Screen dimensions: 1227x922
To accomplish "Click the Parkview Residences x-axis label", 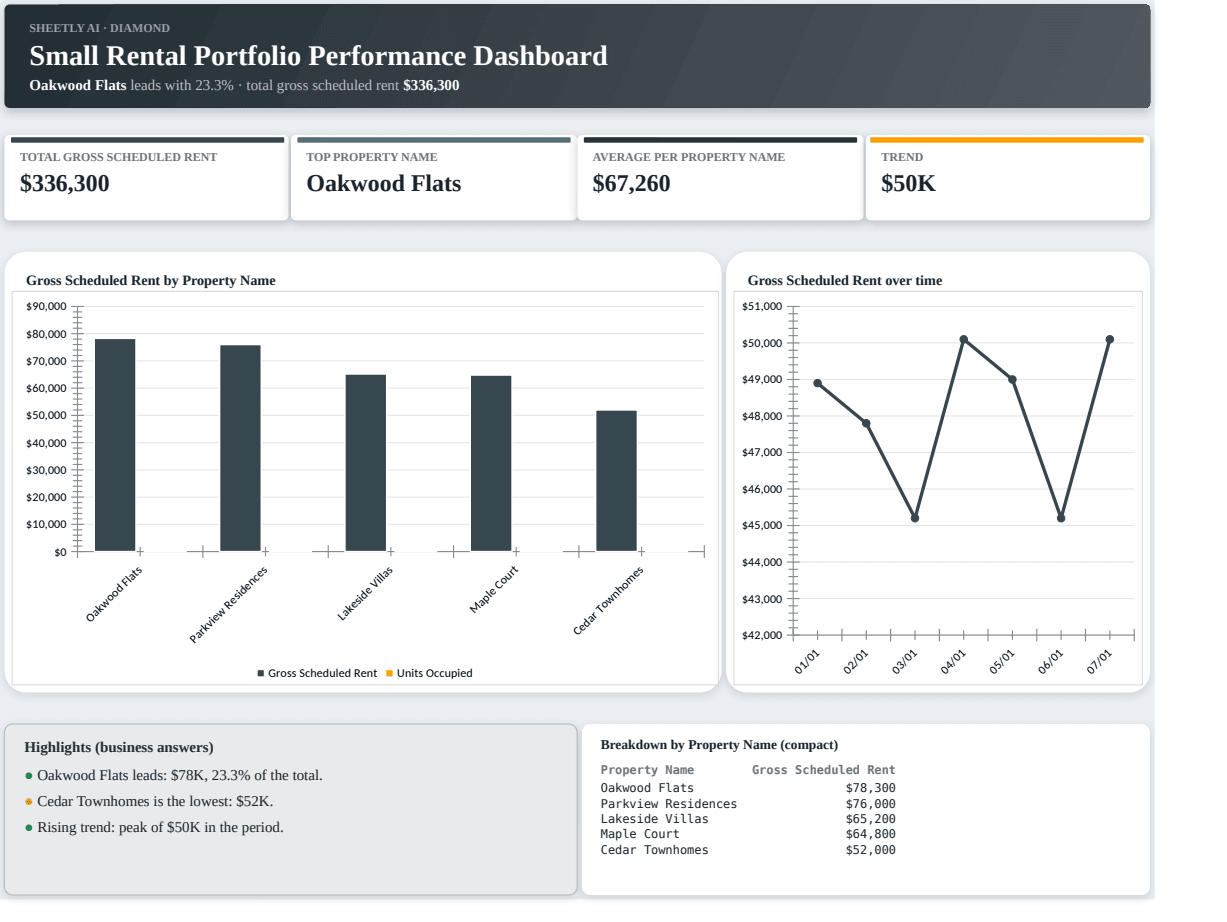I will 229,605.
